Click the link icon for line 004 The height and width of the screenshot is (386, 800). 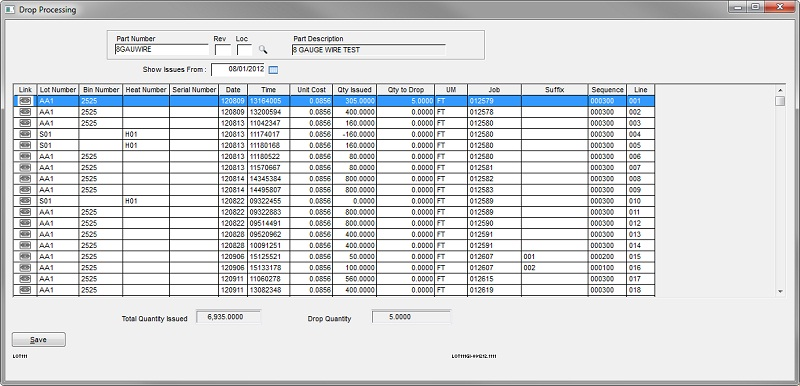click(25, 134)
